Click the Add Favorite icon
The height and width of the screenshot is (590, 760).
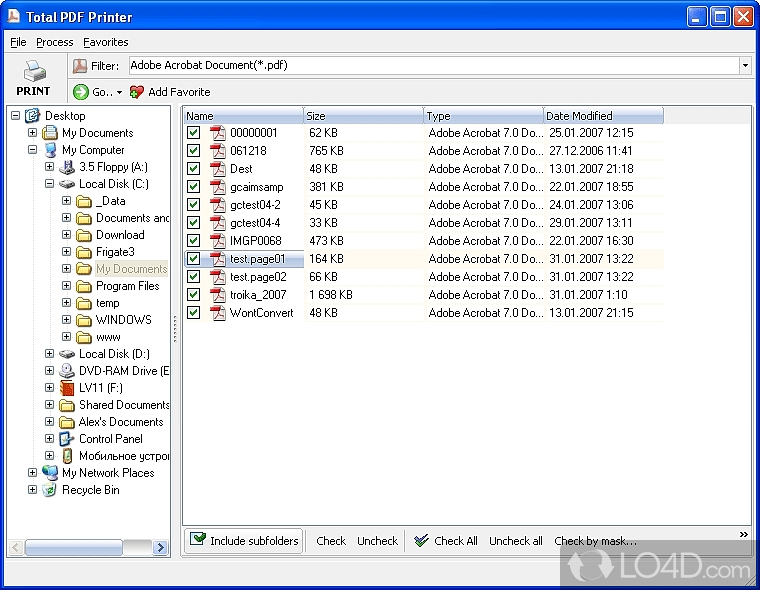tap(137, 92)
